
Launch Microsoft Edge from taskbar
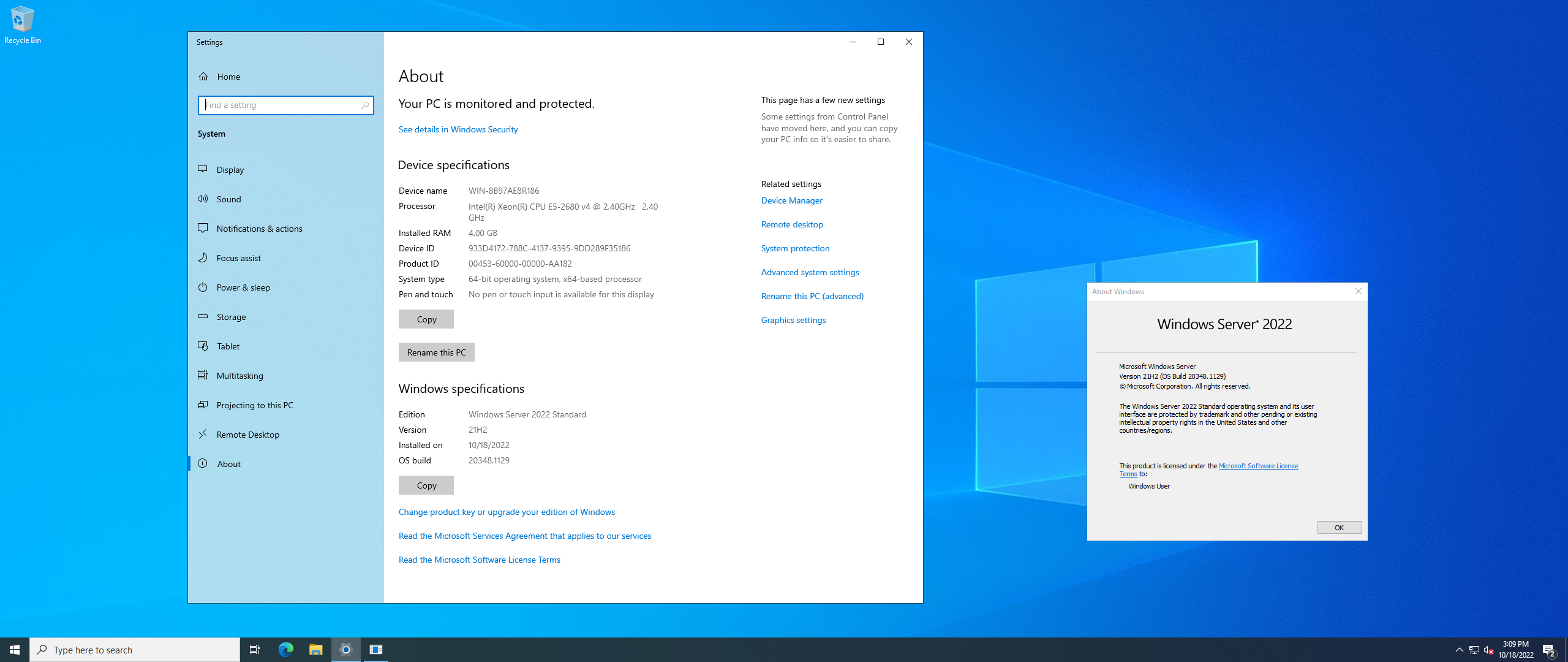[285, 650]
